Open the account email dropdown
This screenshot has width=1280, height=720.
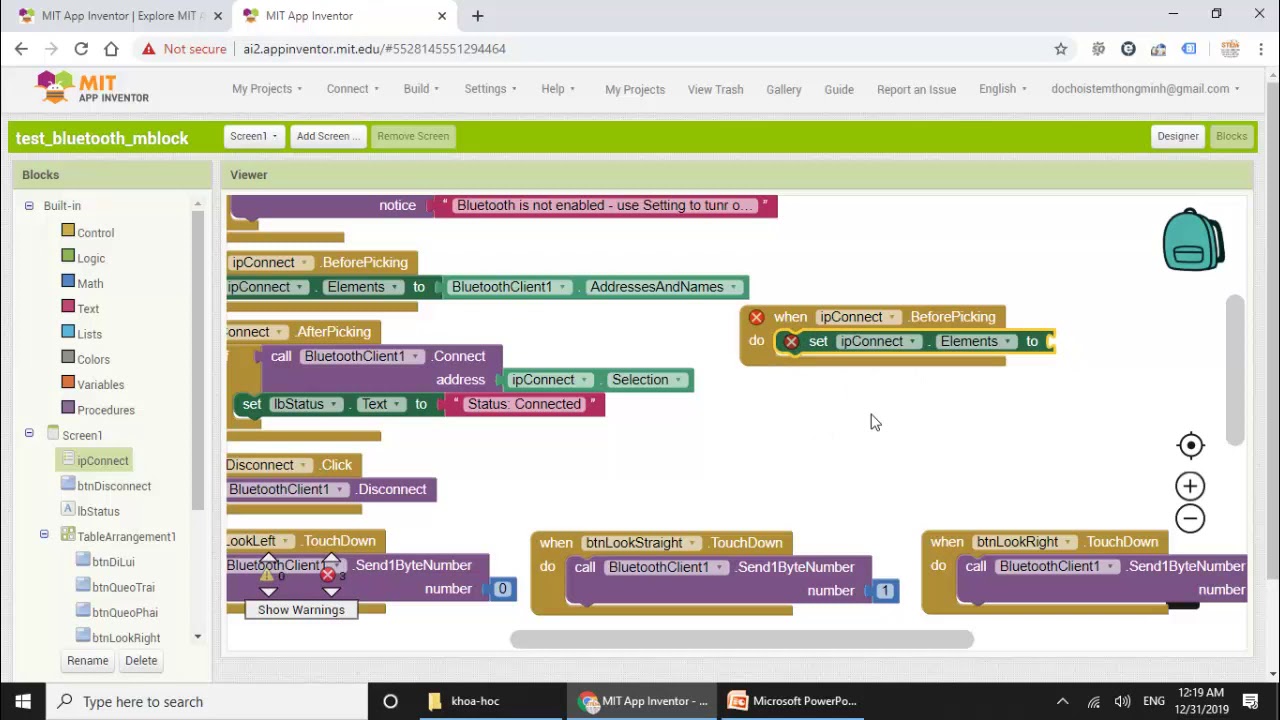pos(1145,89)
